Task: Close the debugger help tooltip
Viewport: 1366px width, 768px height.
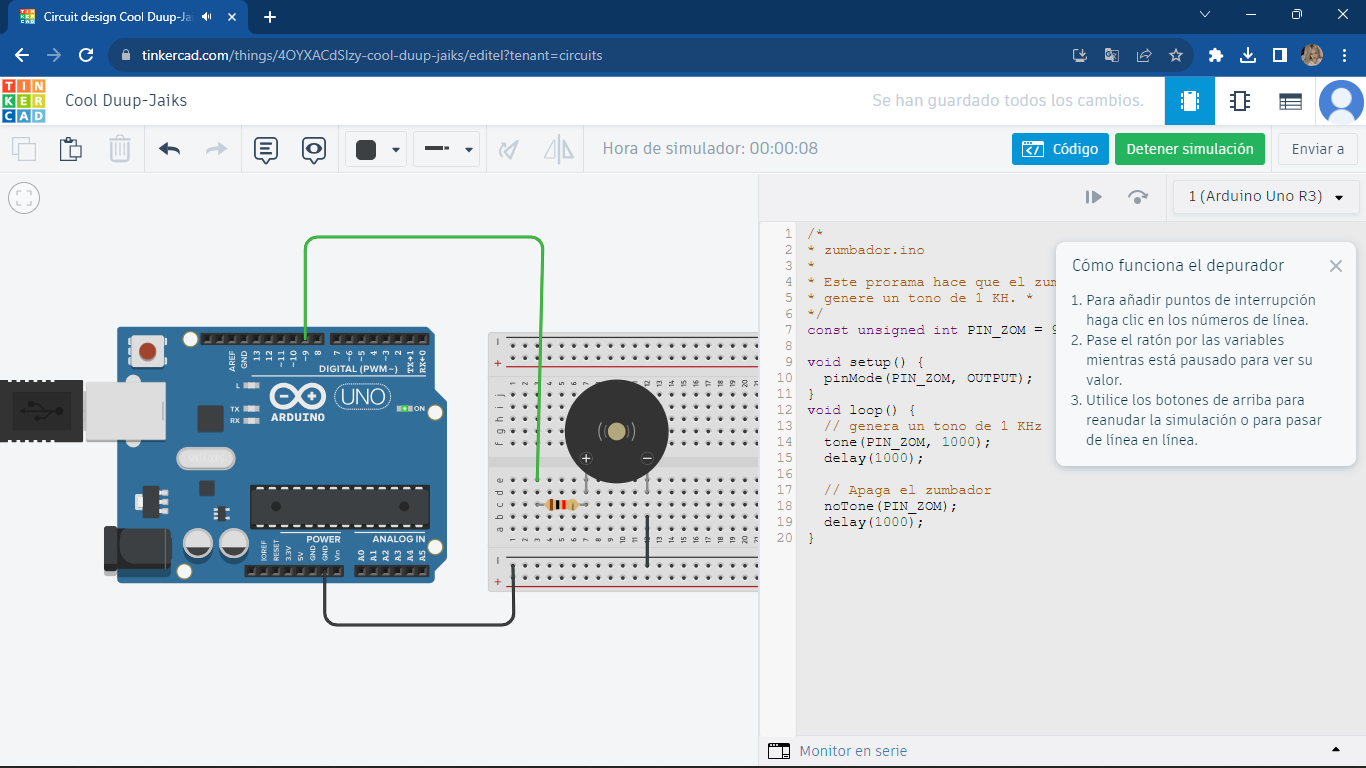Action: pyautogui.click(x=1335, y=266)
